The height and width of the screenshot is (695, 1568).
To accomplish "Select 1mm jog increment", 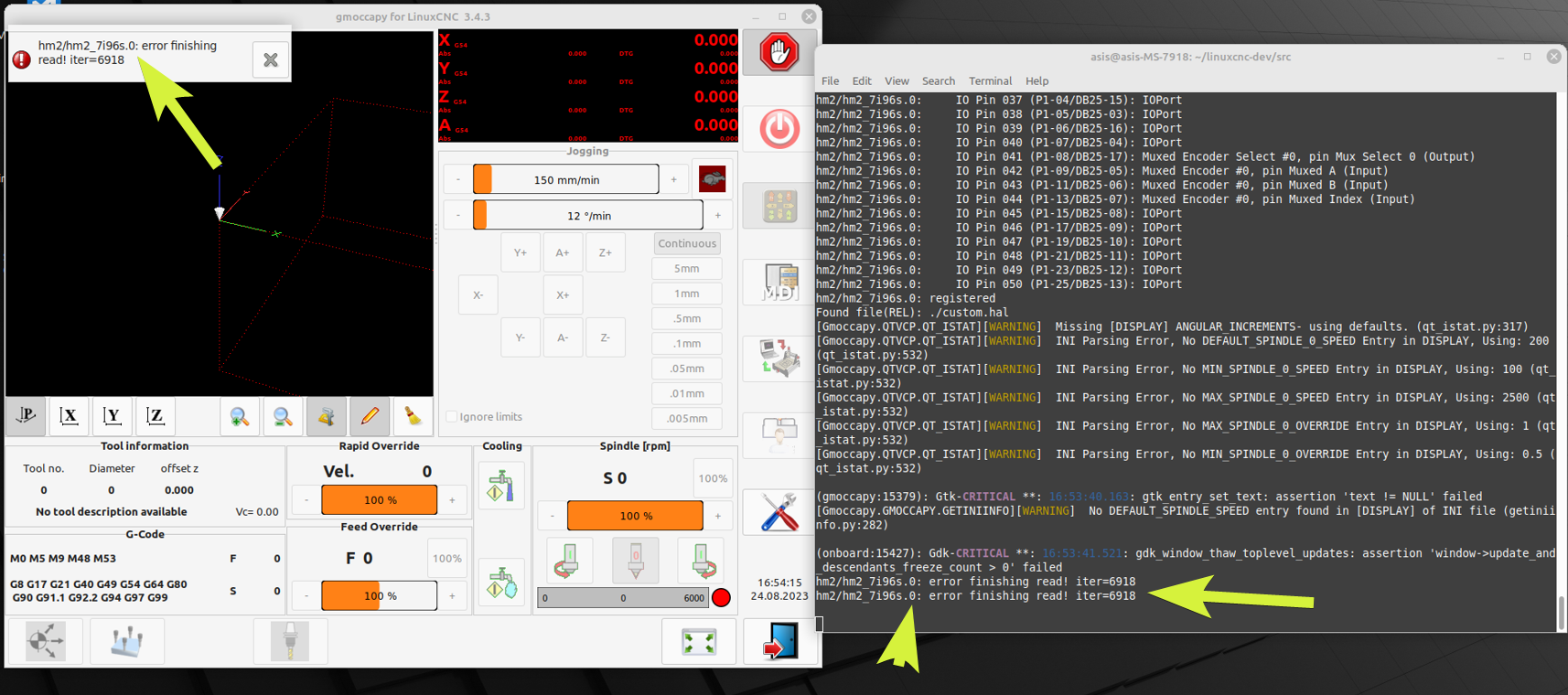I will (687, 294).
